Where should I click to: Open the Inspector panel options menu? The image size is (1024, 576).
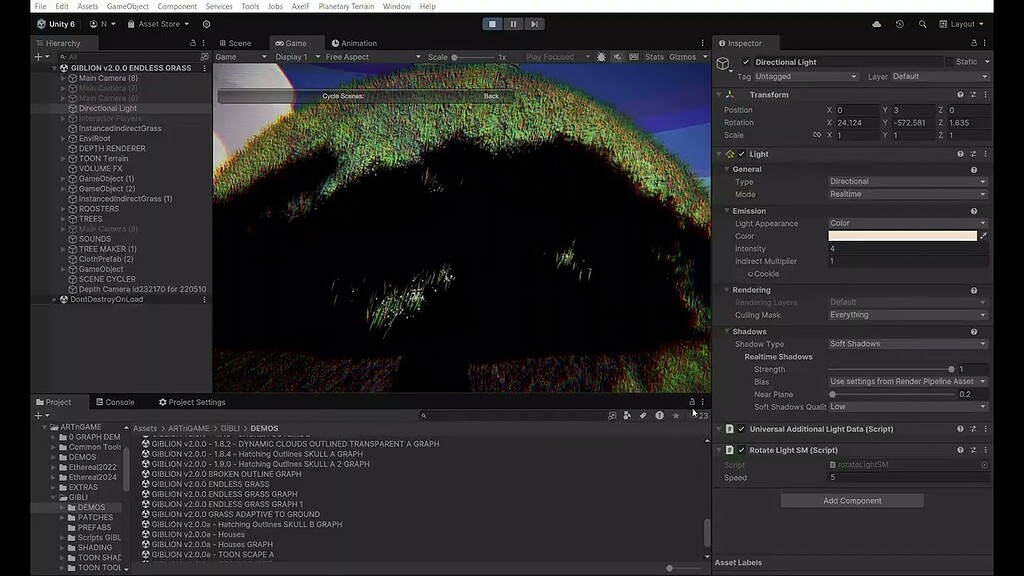986,43
